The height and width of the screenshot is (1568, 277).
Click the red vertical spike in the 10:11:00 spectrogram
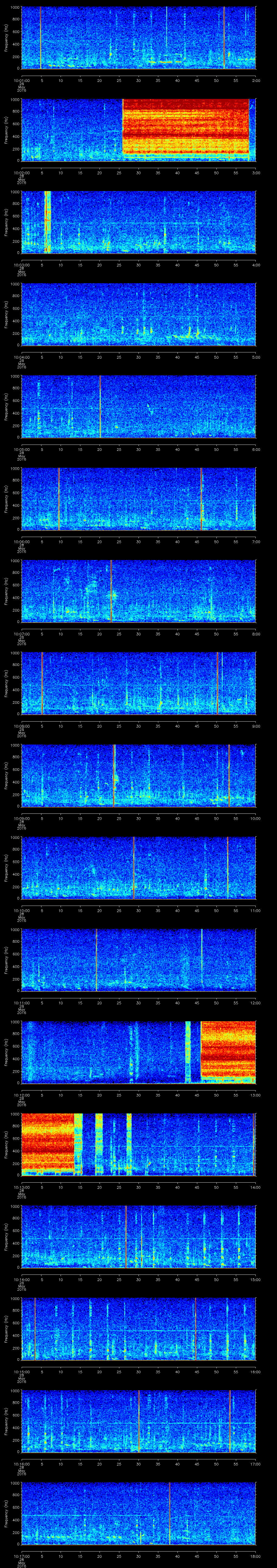[96, 960]
